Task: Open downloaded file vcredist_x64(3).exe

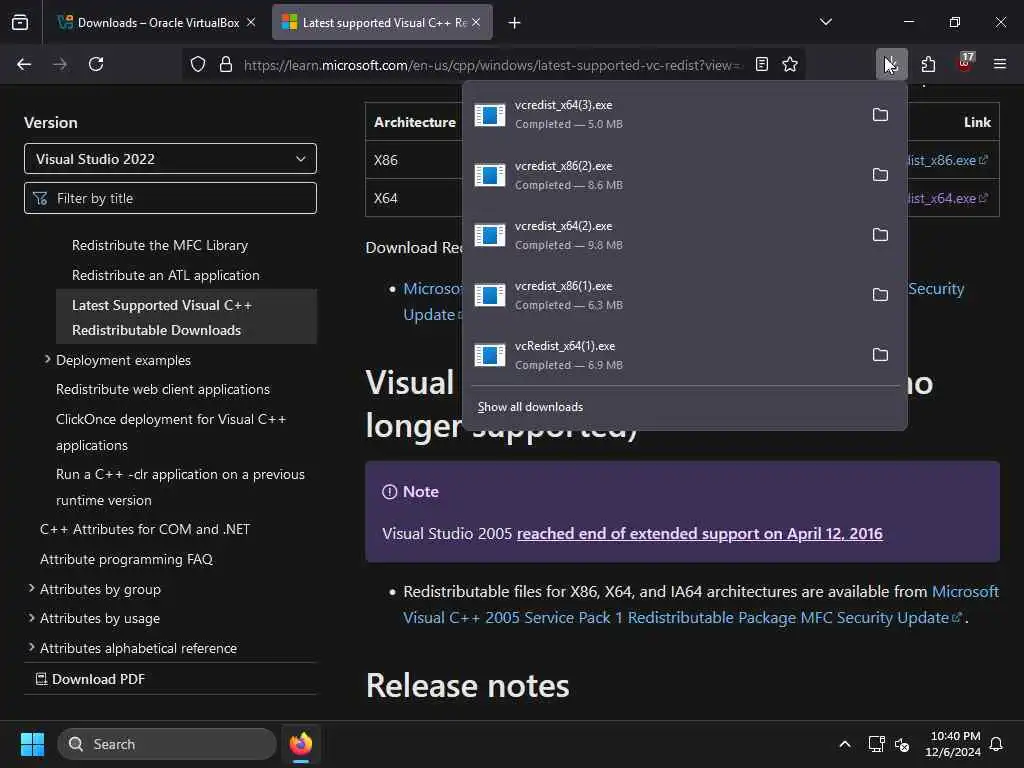Action: point(662,114)
